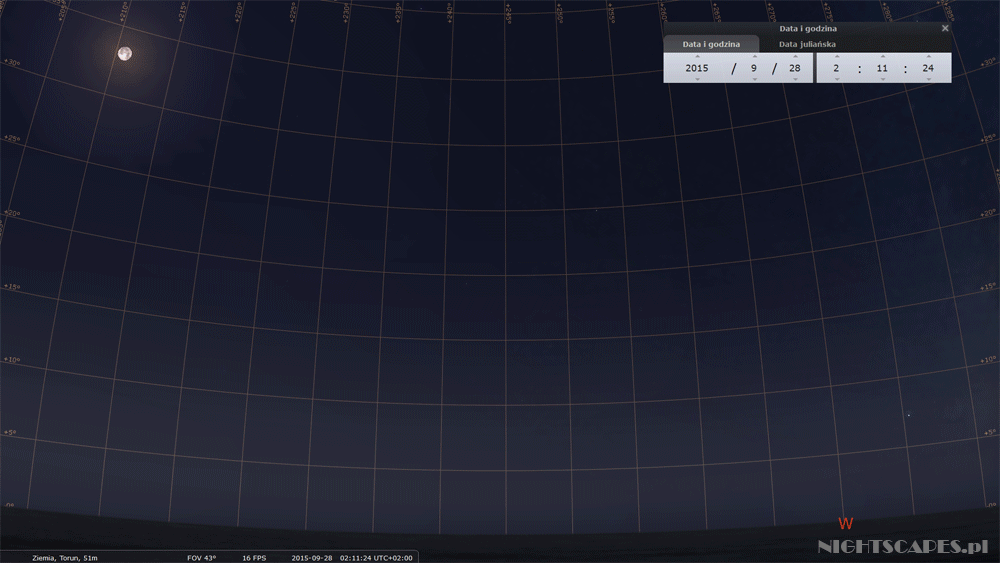Click the FOV 43° status text

pos(202,558)
